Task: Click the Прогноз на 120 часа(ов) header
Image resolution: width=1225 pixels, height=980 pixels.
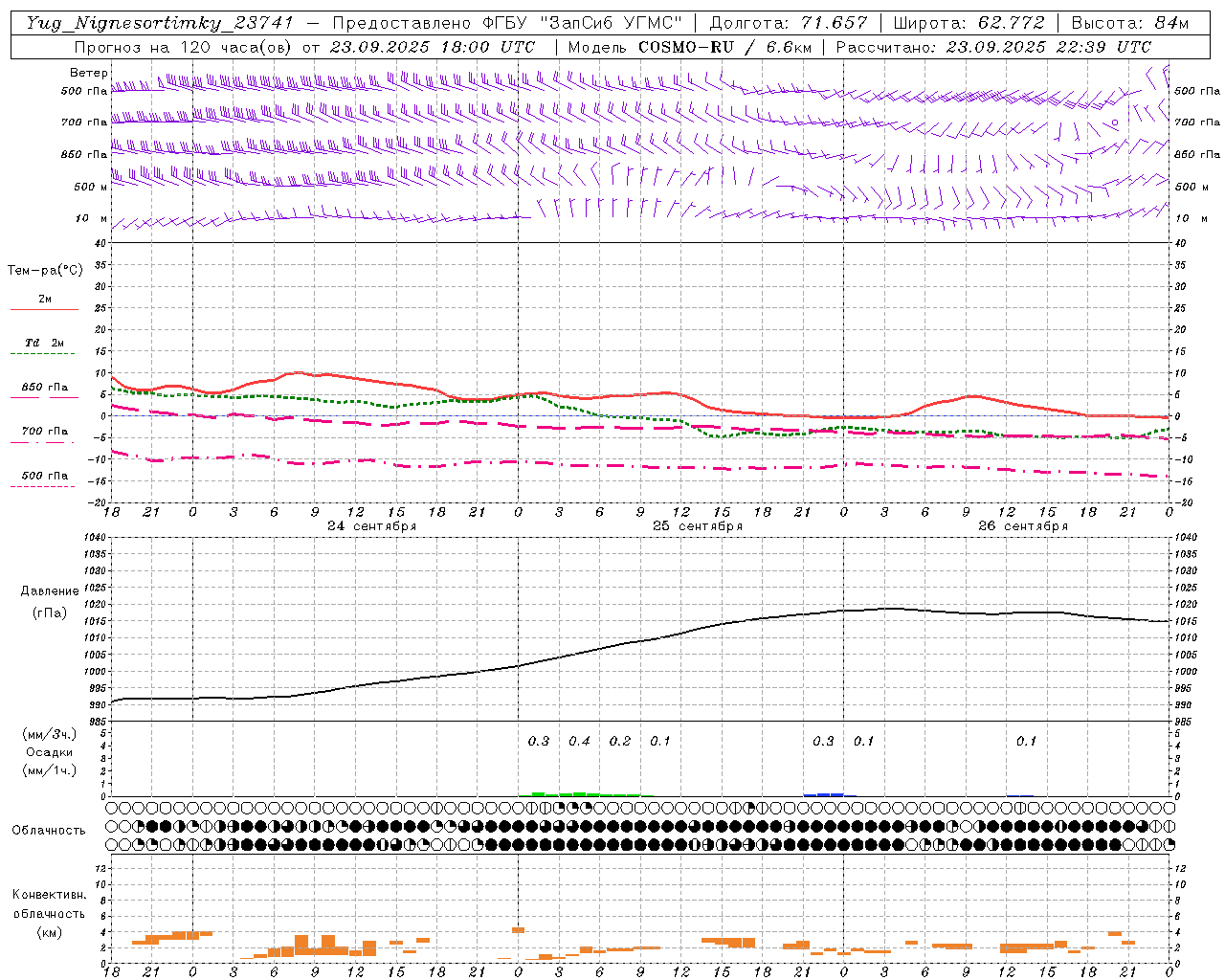Action: pyautogui.click(x=184, y=47)
